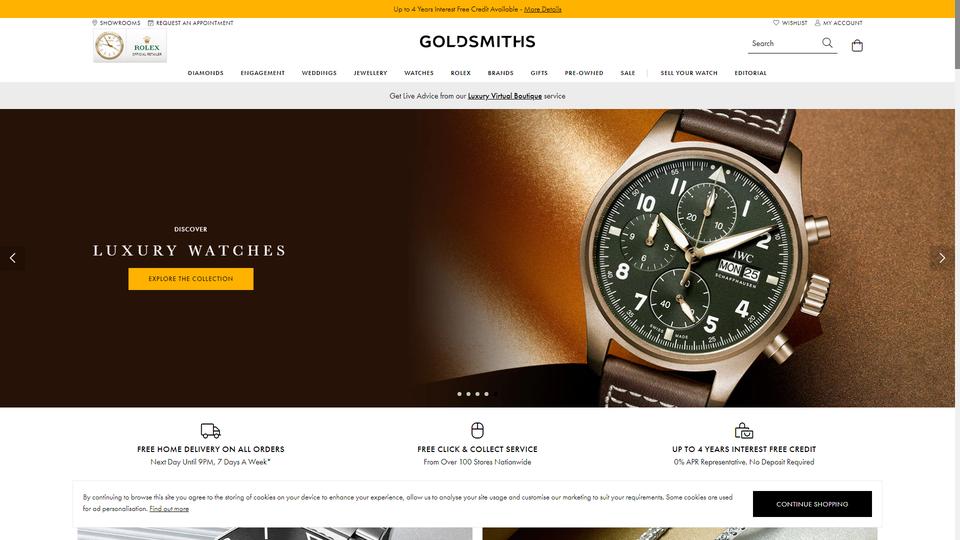Click Explore the Collection button
Image resolution: width=960 pixels, height=540 pixels.
[191, 279]
